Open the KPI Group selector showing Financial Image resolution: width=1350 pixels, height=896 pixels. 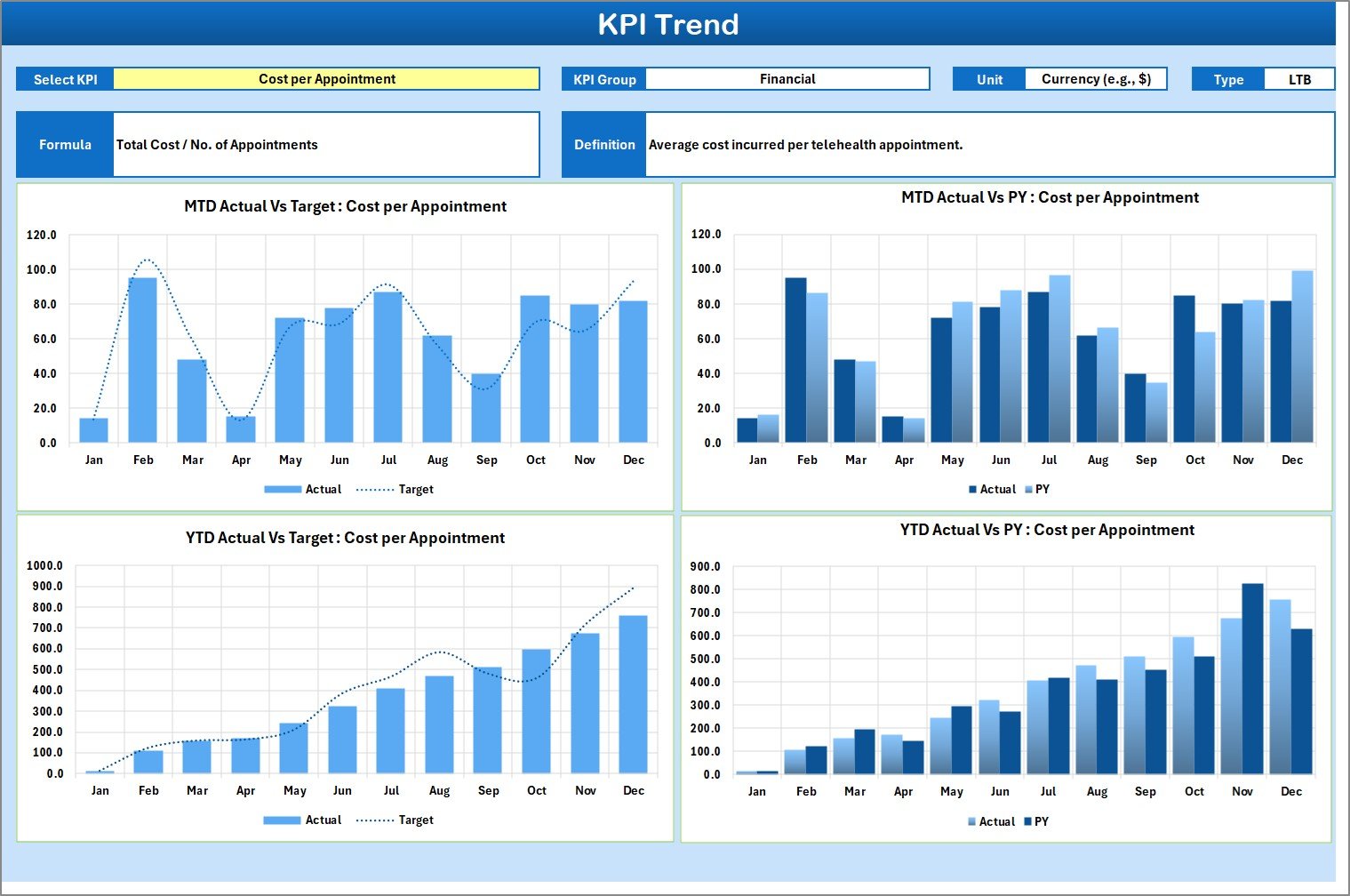click(787, 78)
